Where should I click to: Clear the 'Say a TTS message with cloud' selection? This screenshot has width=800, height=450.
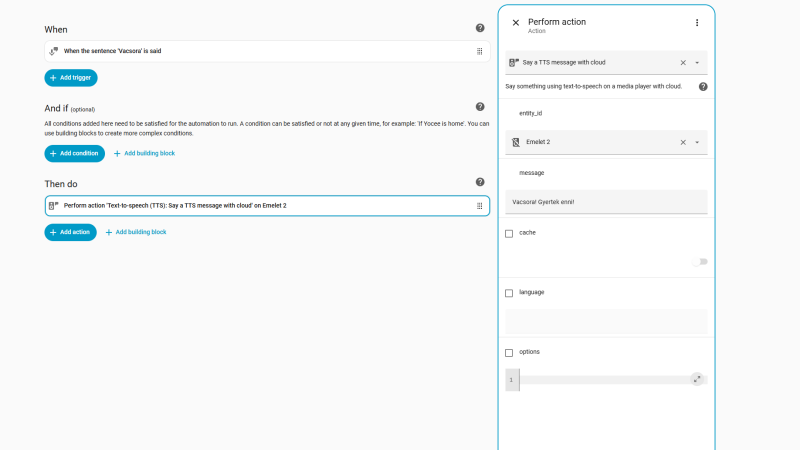683,63
